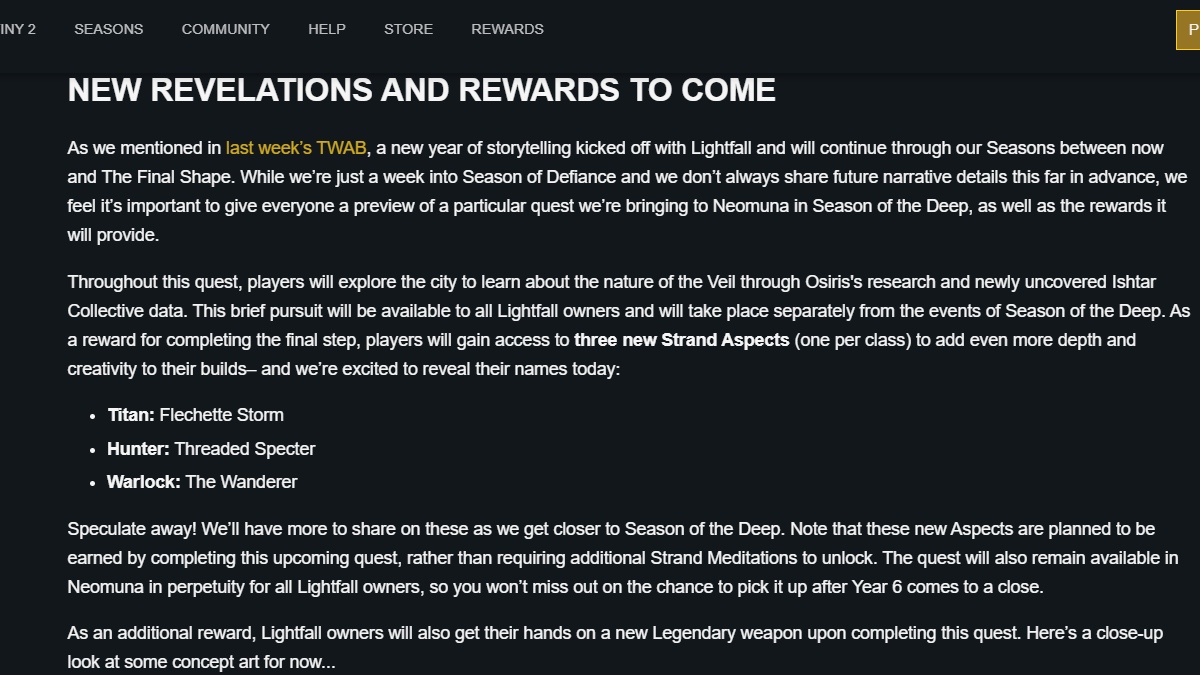
Task: Click the HELP navigation item
Action: (x=327, y=29)
